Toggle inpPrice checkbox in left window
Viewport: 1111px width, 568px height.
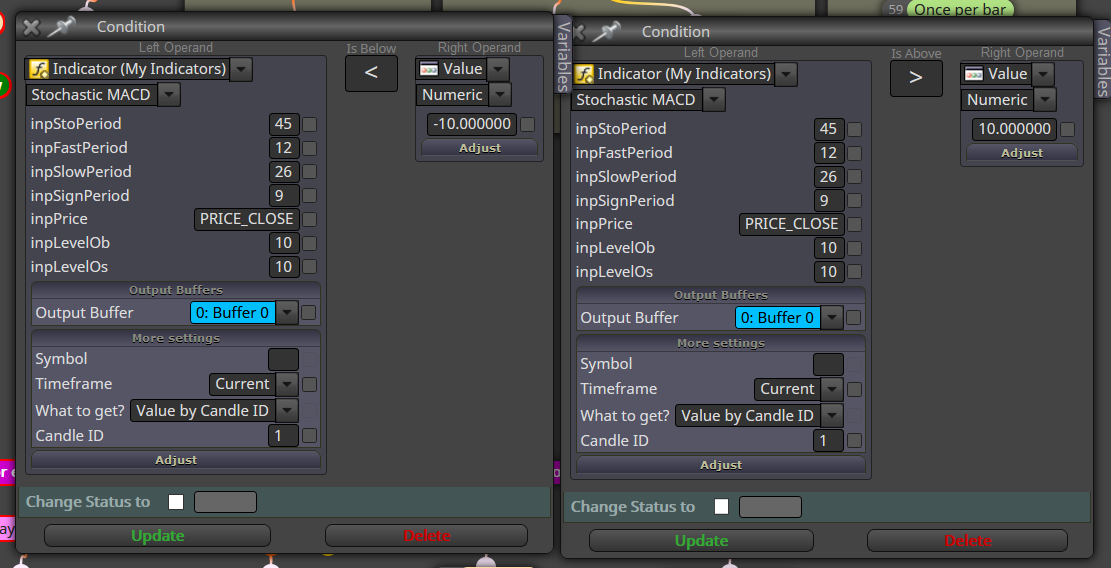[310, 220]
